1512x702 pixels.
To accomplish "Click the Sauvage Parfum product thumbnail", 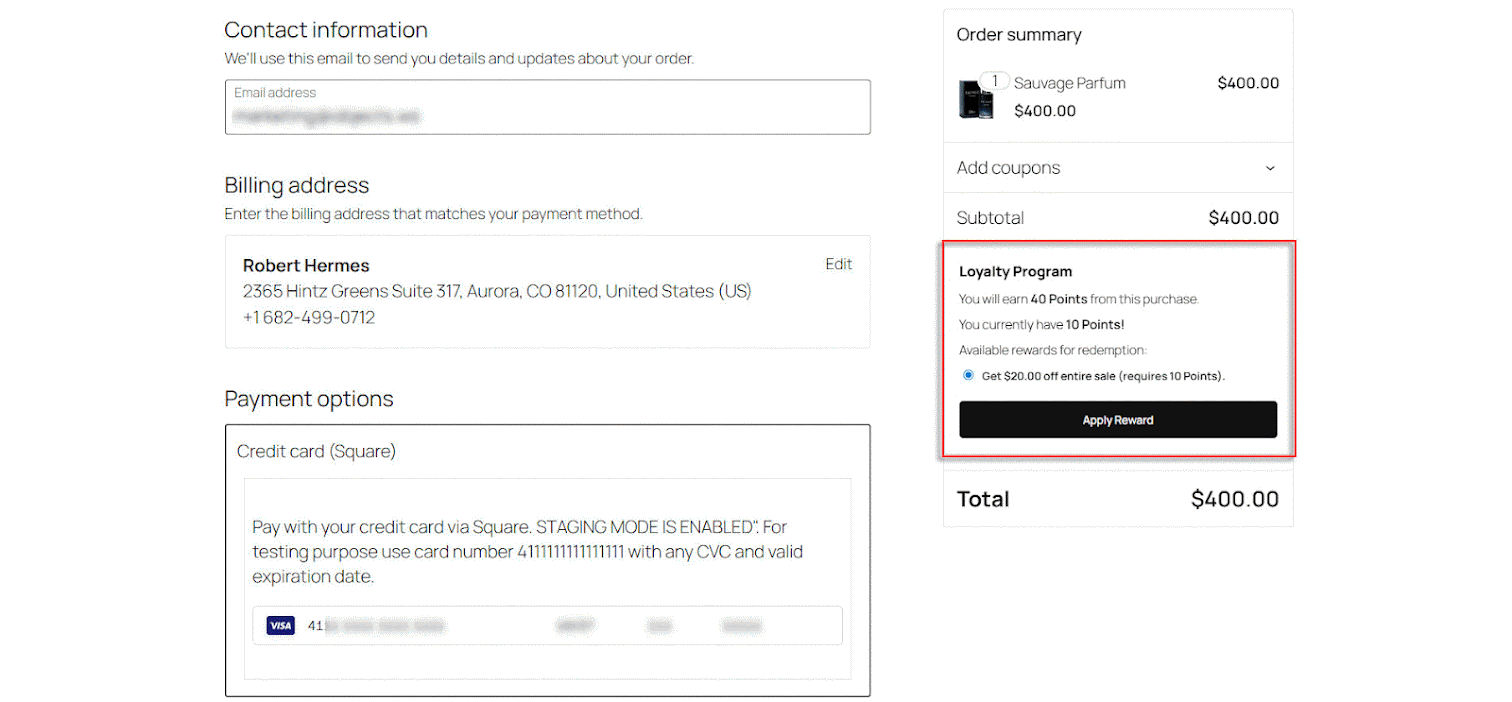I will (975, 99).
